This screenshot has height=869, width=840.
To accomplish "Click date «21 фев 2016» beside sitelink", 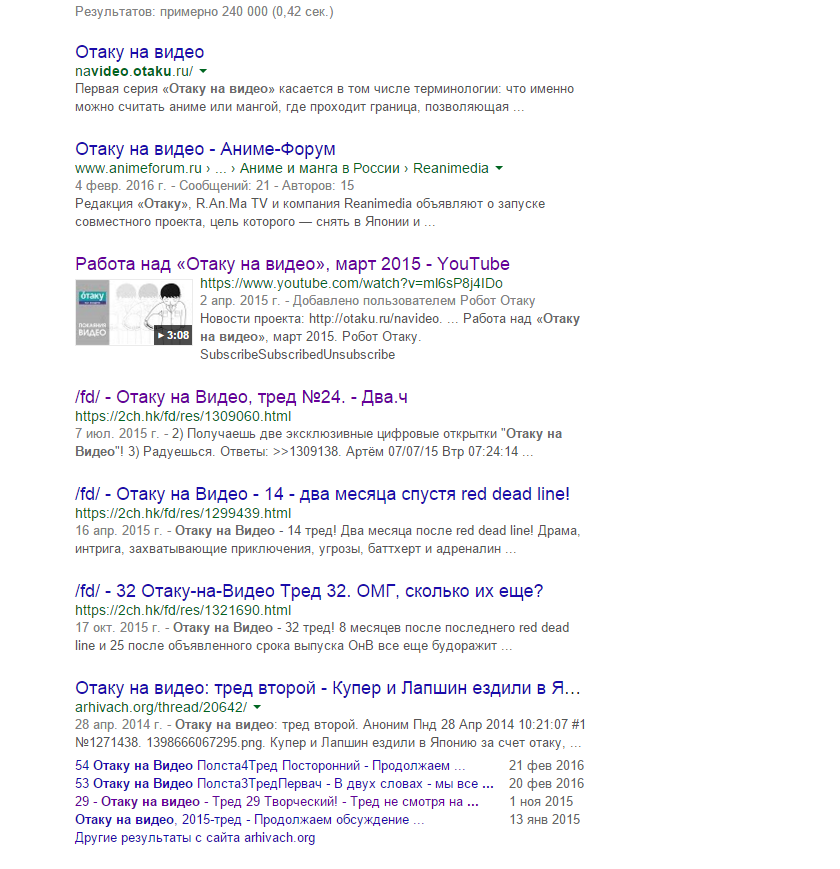I will pos(546,765).
